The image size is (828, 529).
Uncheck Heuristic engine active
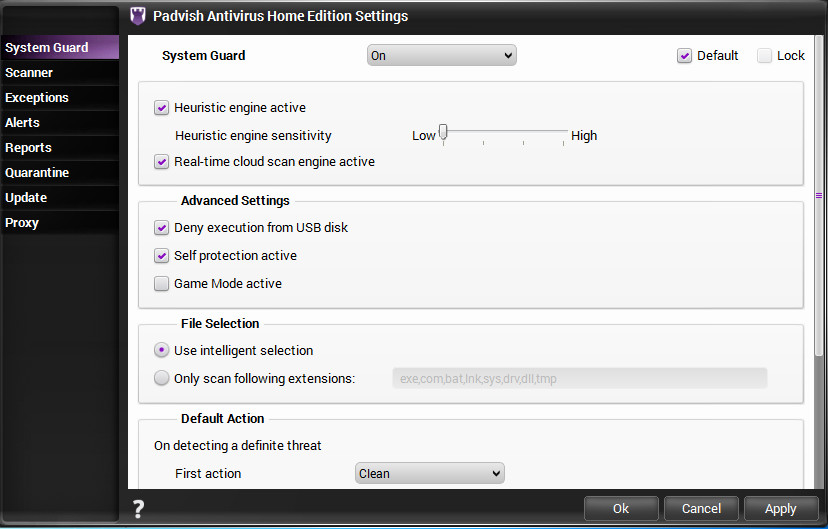[x=161, y=108]
